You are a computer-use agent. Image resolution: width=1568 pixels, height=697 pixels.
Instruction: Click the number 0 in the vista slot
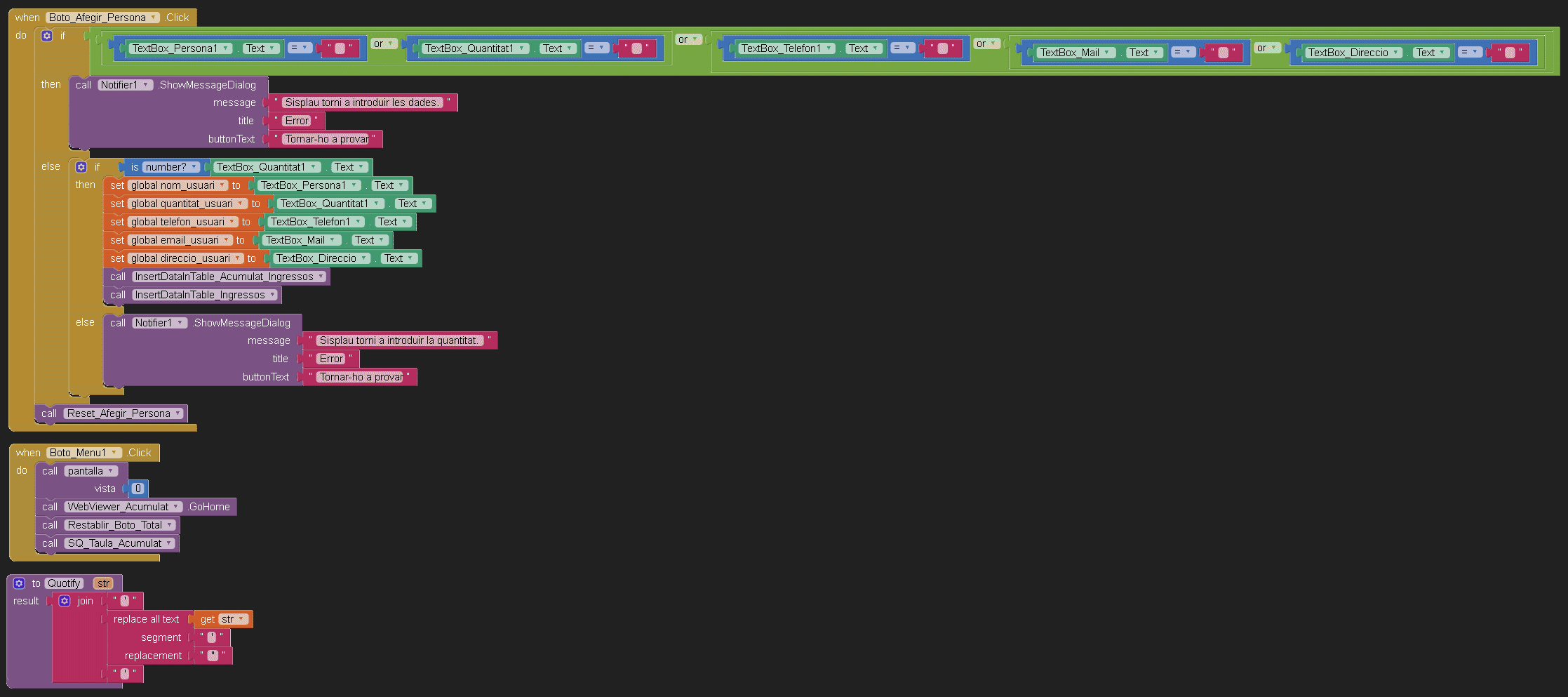138,489
